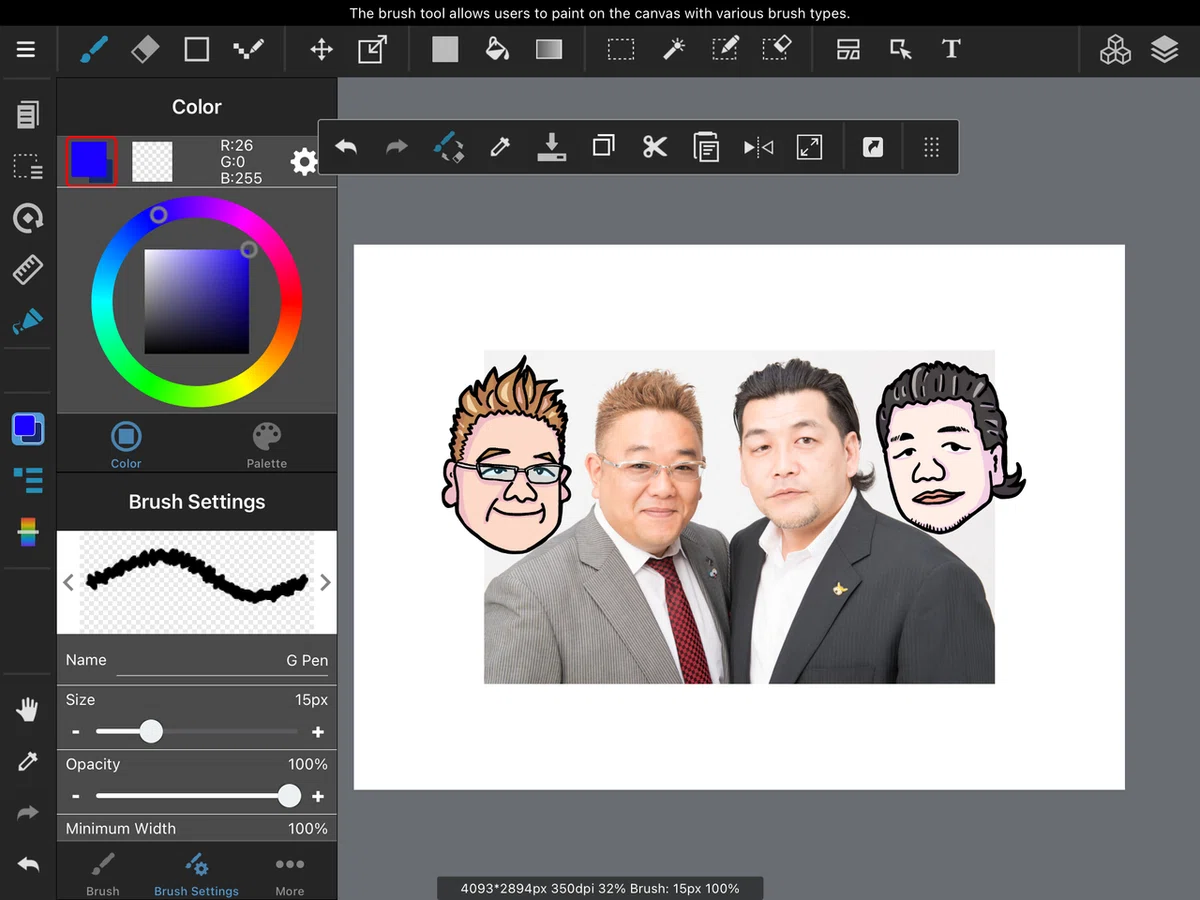The width and height of the screenshot is (1200, 900).
Task: Show next brush preview arrow
Action: [x=325, y=583]
